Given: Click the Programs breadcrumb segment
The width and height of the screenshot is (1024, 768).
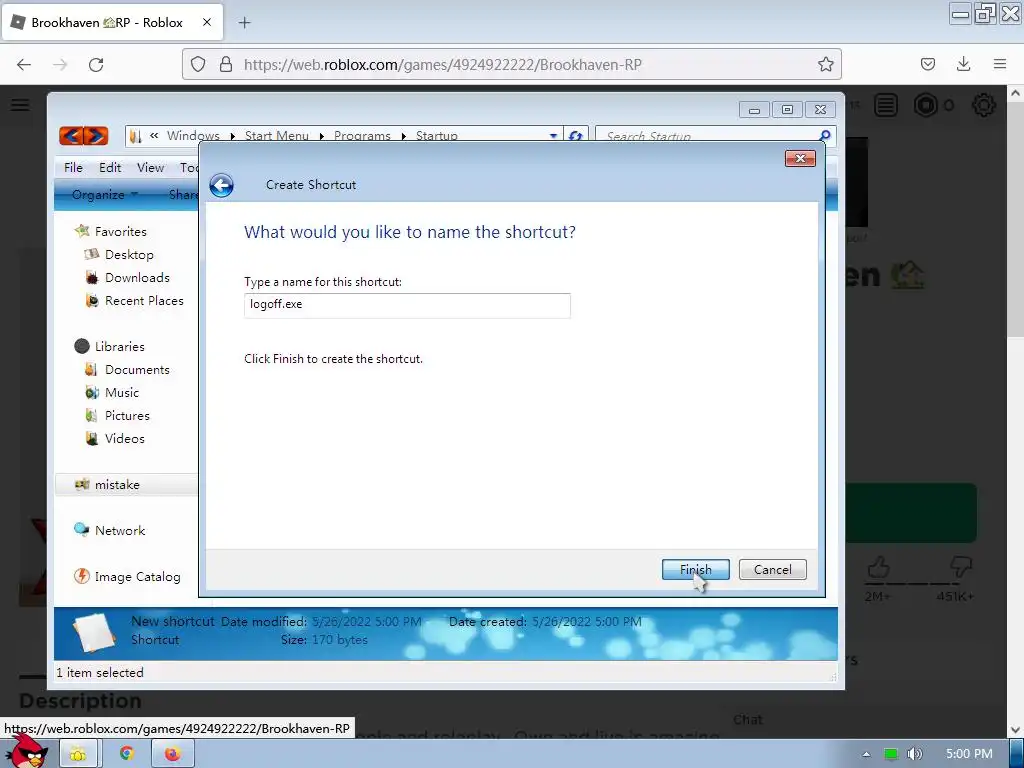Looking at the screenshot, I should pos(362,136).
